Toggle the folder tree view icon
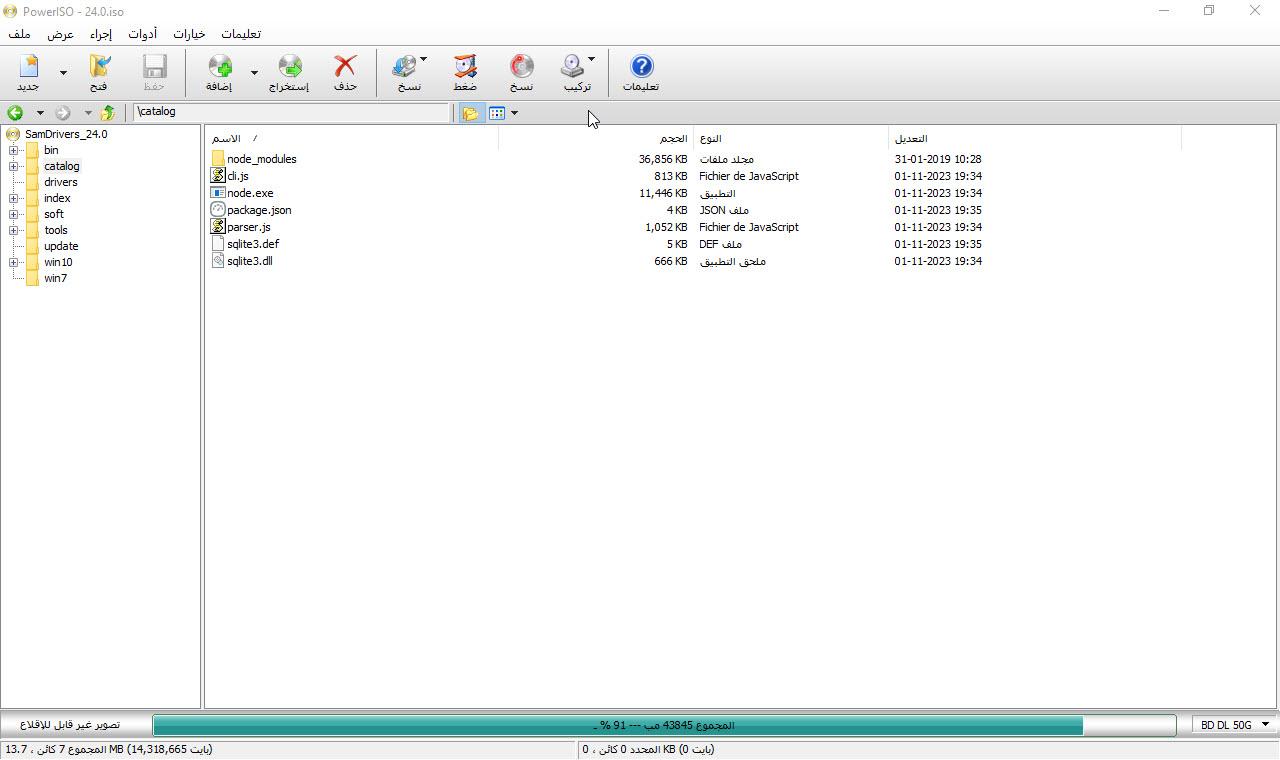The image size is (1280, 760). [x=470, y=113]
